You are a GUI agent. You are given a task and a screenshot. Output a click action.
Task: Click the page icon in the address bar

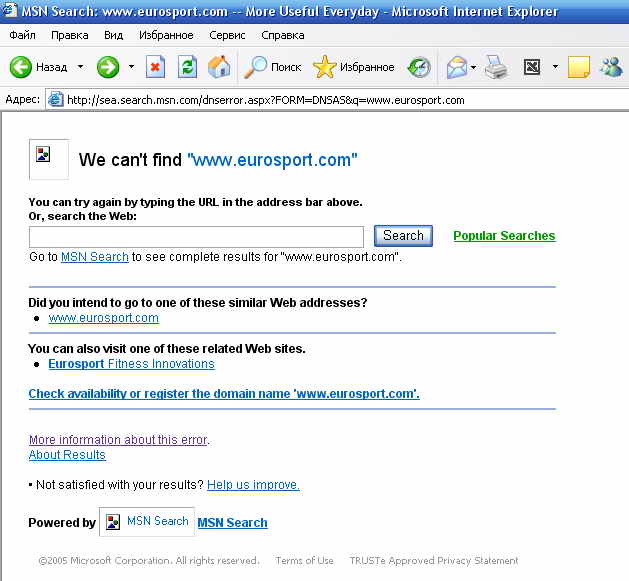click(55, 100)
